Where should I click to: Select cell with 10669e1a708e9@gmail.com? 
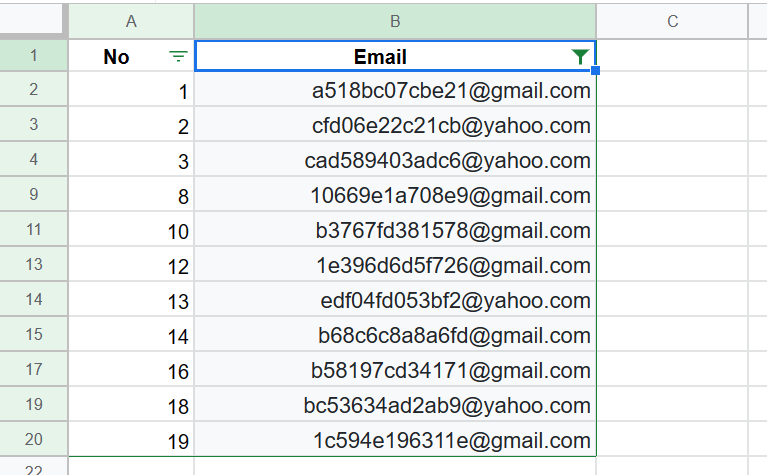pos(395,195)
